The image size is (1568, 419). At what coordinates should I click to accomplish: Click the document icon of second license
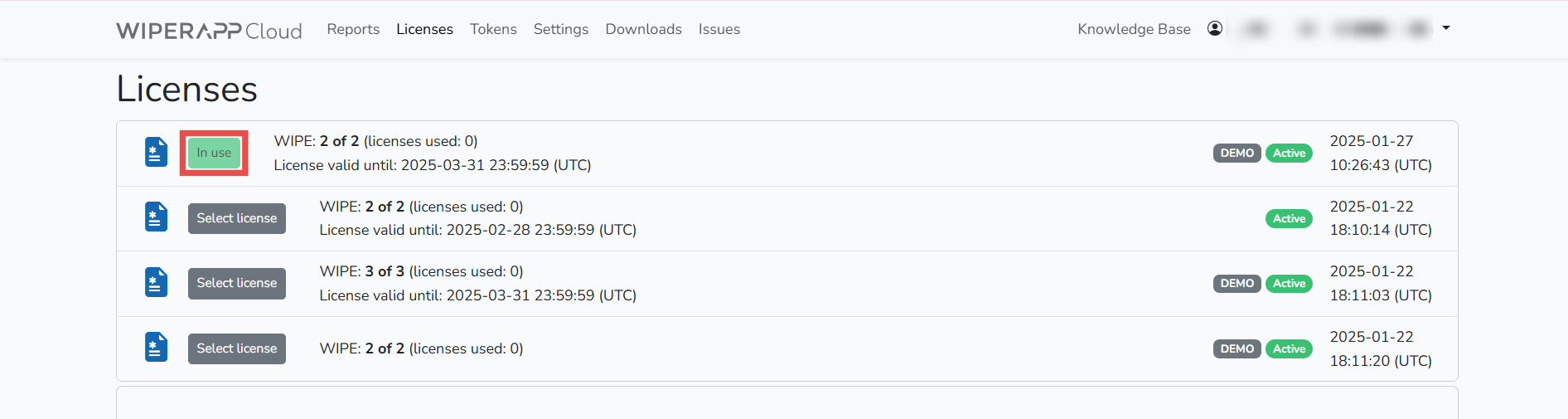156,217
